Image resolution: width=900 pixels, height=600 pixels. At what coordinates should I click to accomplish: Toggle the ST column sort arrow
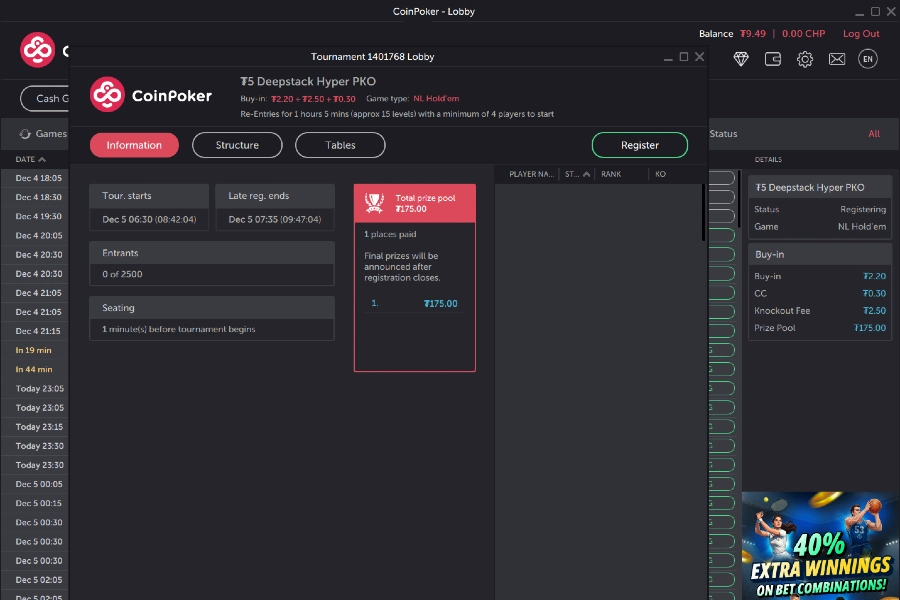click(x=586, y=174)
